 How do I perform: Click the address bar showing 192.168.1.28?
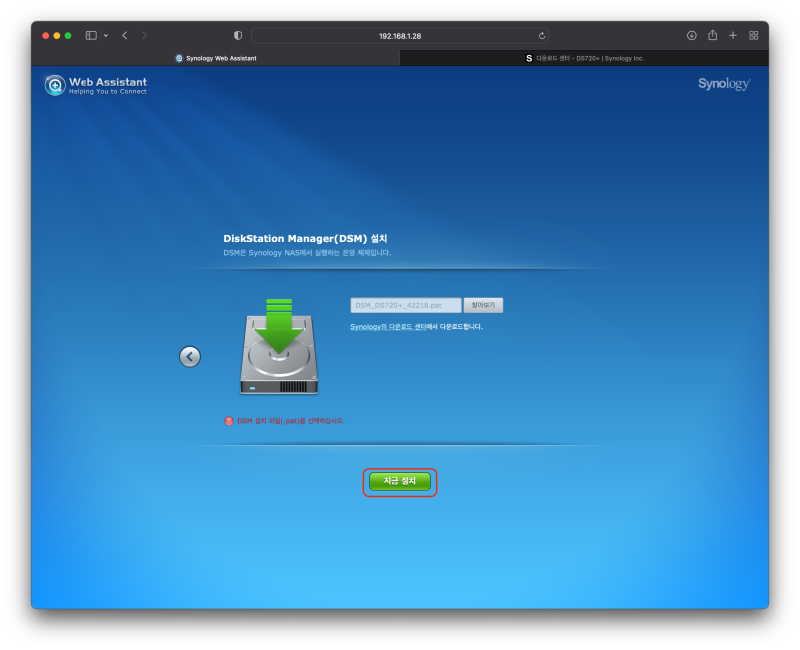(x=399, y=36)
